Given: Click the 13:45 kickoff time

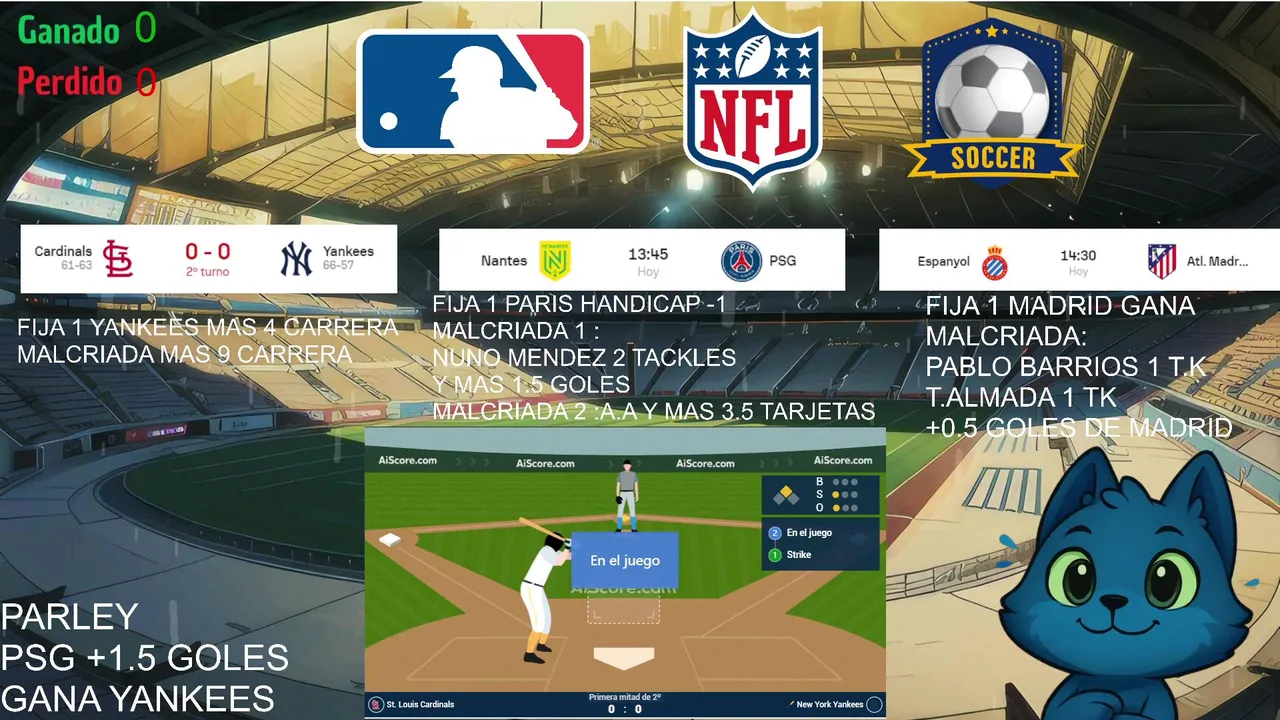Looking at the screenshot, I should [x=648, y=254].
